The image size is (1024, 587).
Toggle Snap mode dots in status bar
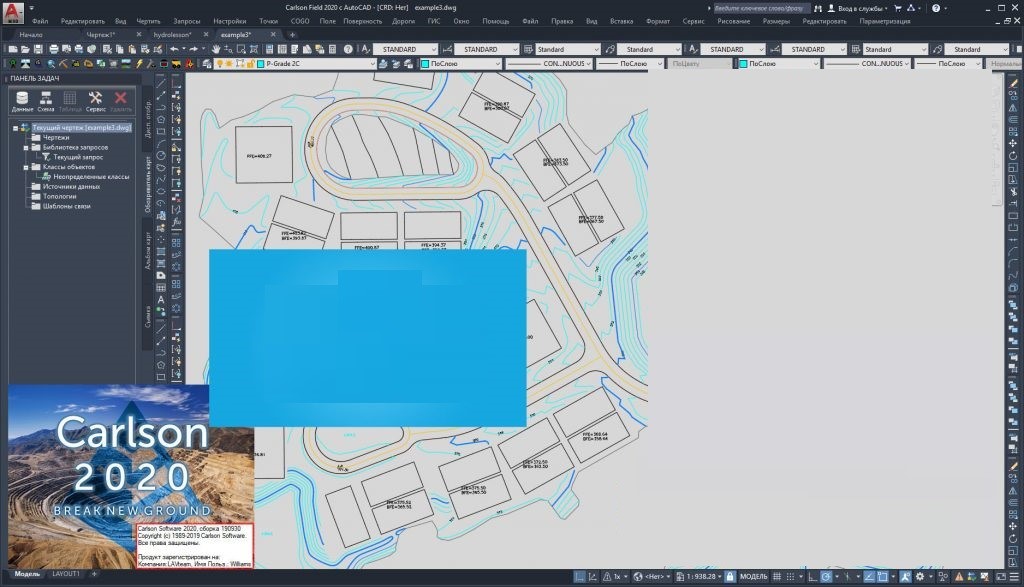pos(790,577)
